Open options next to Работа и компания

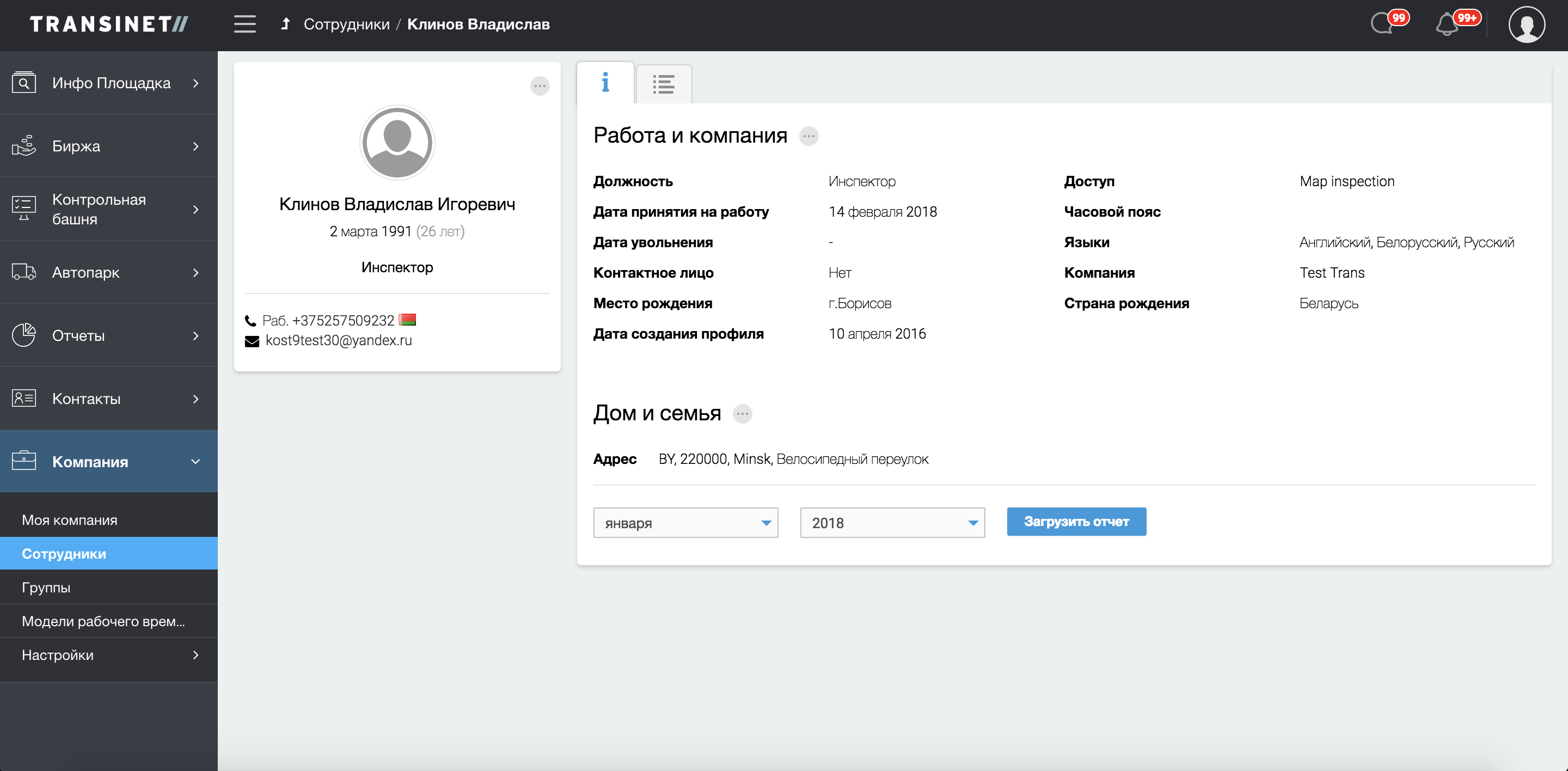(808, 136)
